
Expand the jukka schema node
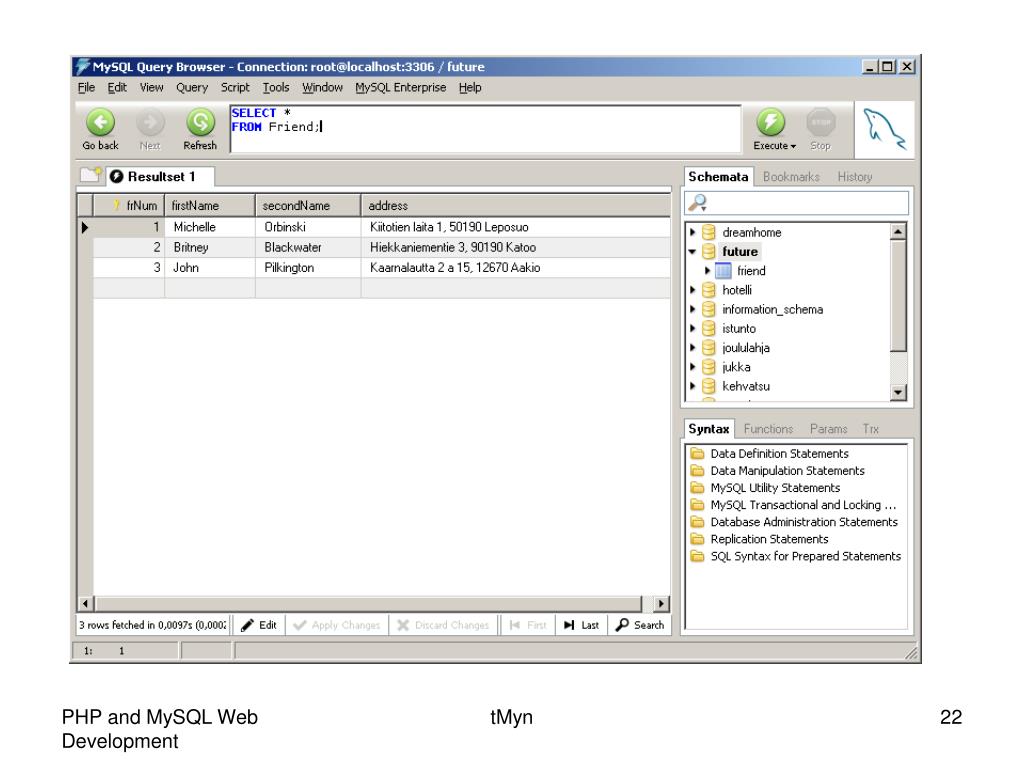[x=693, y=367]
